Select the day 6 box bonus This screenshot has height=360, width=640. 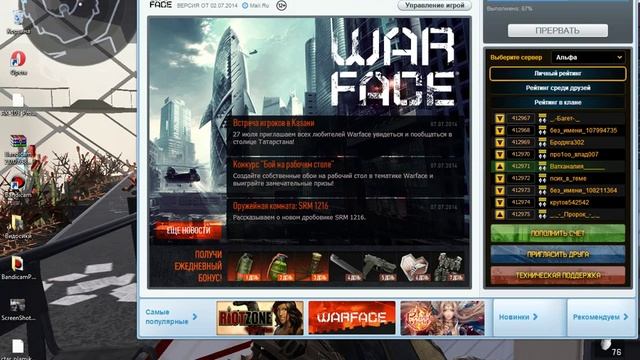[414, 267]
